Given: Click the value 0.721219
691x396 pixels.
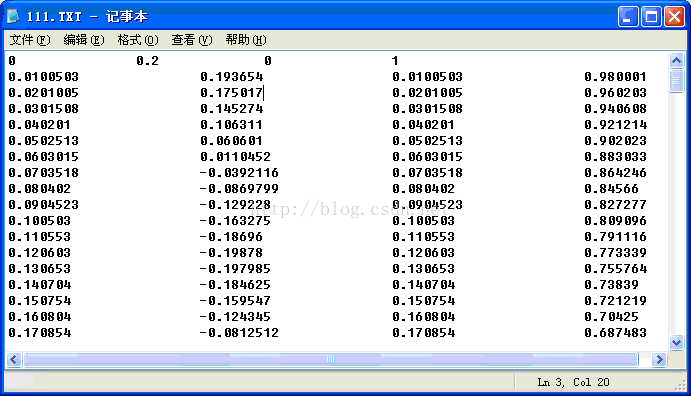Looking at the screenshot, I should click(x=616, y=301).
